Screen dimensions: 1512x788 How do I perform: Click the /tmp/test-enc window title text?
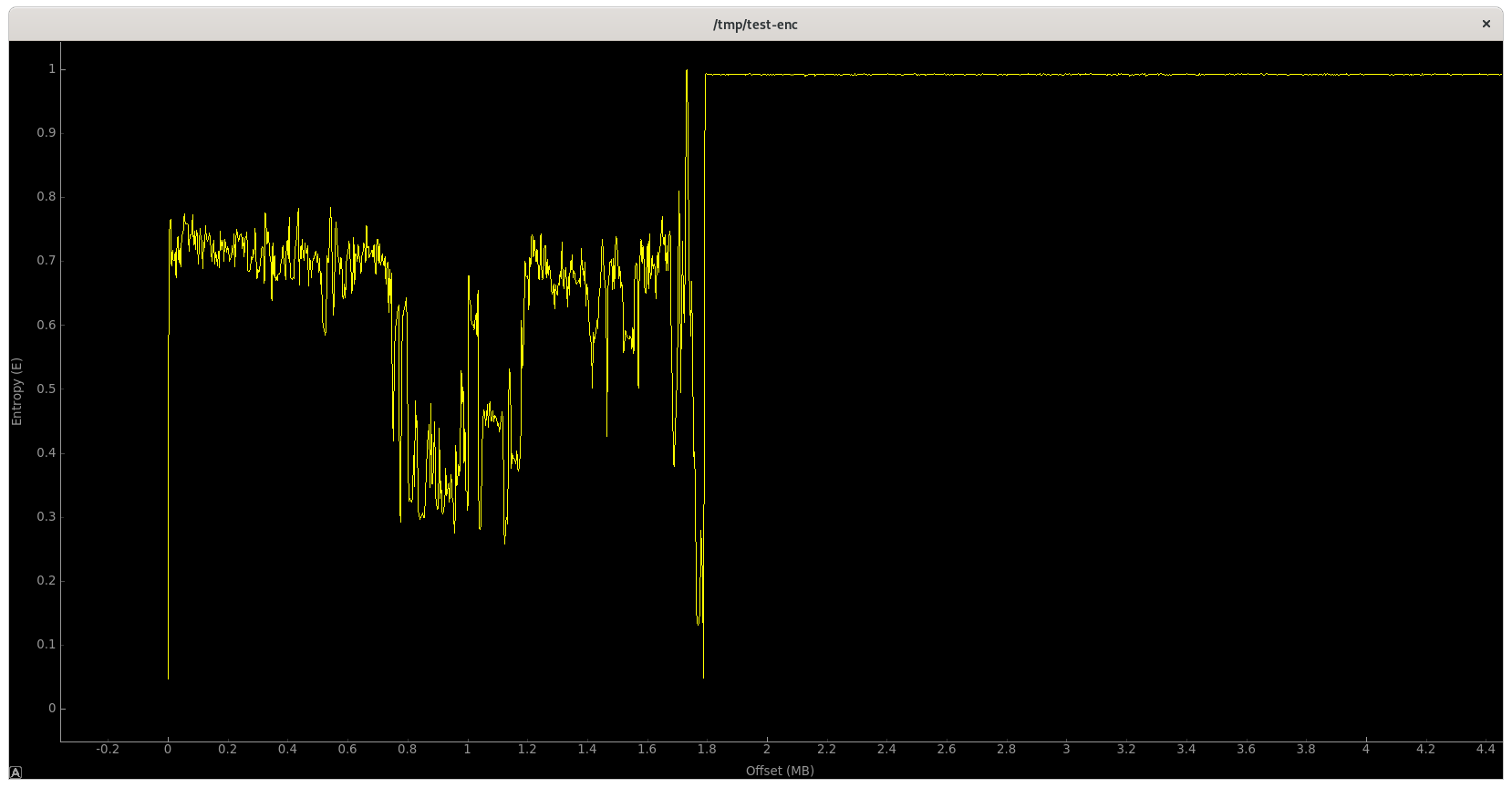[755, 25]
